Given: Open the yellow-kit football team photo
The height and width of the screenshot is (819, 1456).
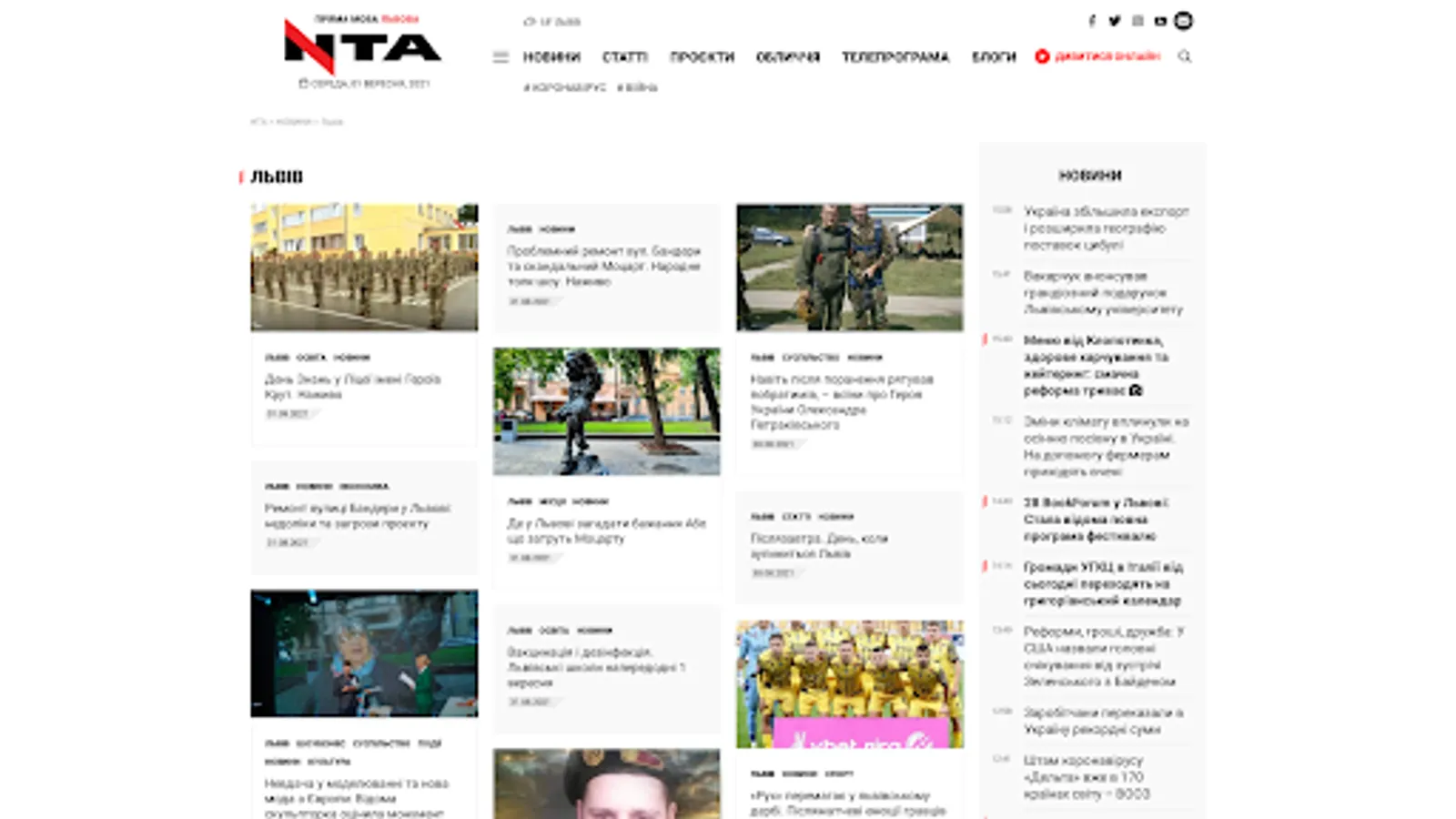Looking at the screenshot, I should click(850, 684).
